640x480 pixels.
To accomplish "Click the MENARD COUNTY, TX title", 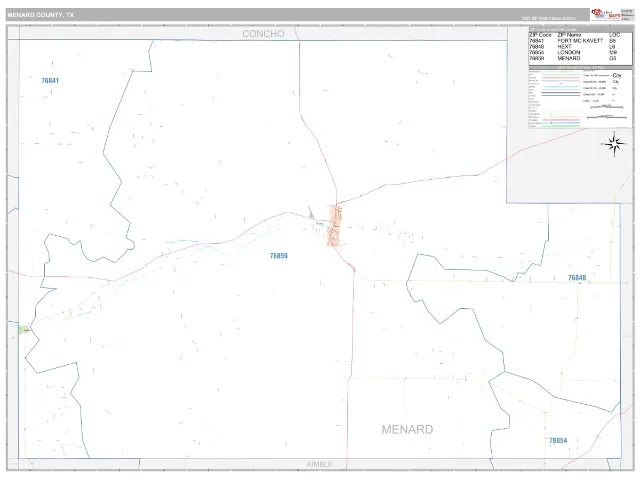I will 41,15.
